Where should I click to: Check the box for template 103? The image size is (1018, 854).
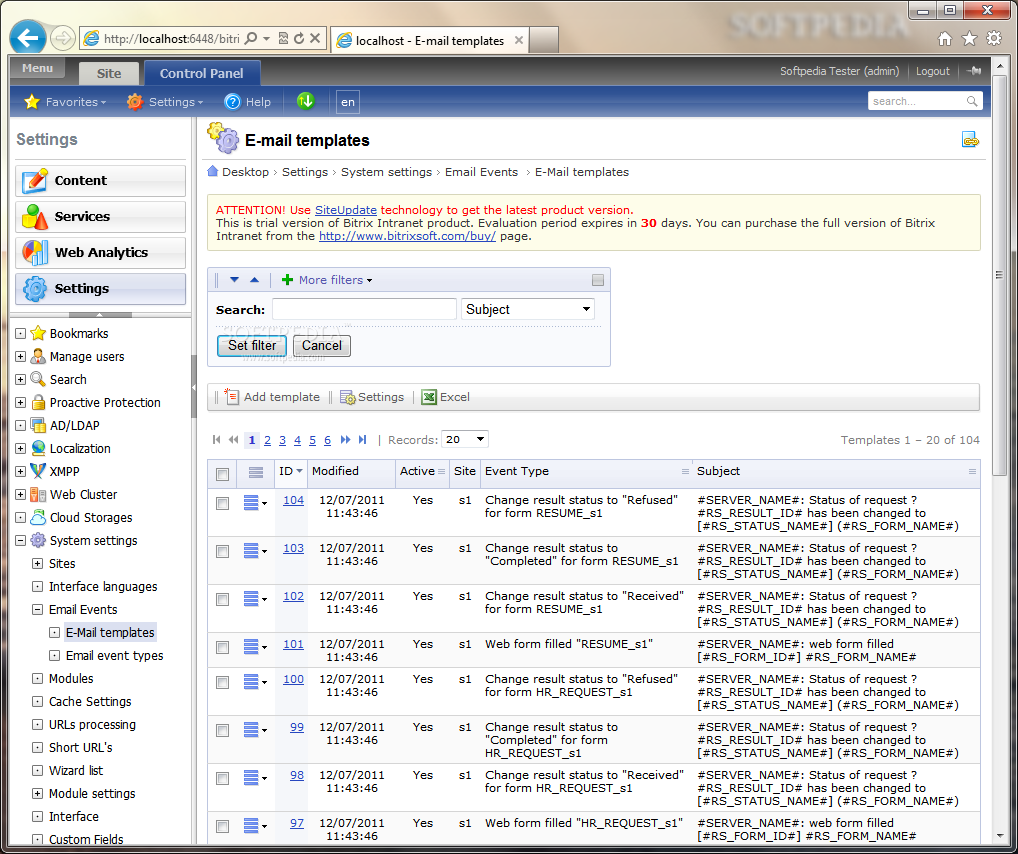(223, 551)
